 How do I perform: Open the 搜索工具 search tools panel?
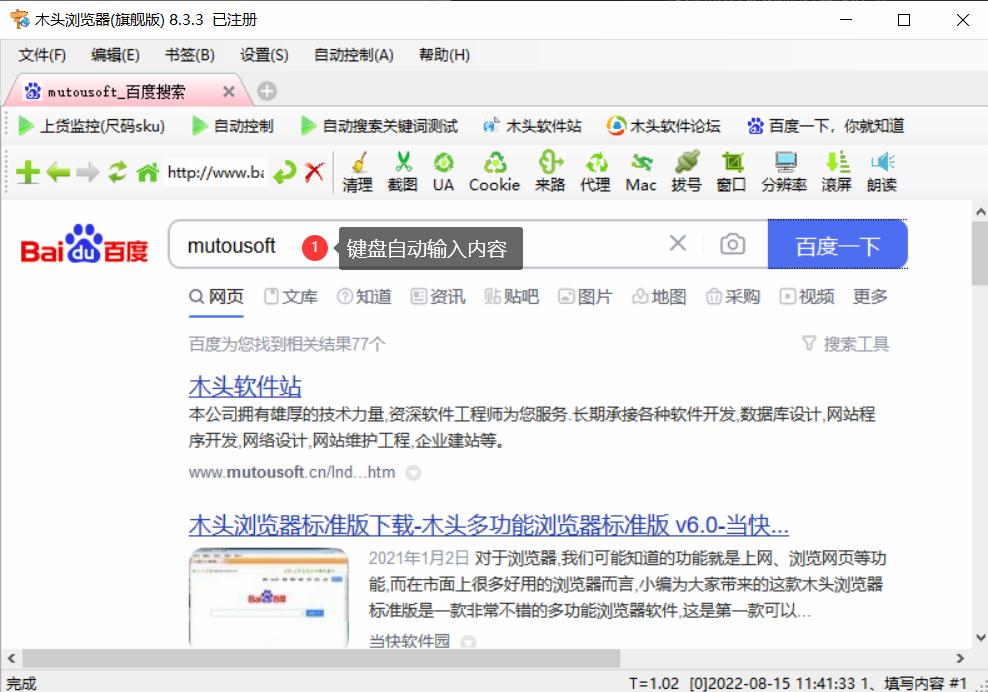(846, 343)
